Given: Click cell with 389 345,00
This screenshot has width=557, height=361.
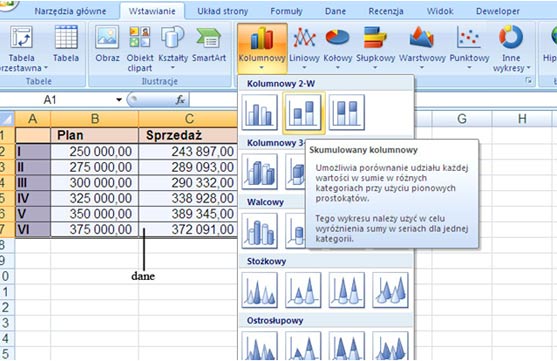Looking at the screenshot, I should click(x=188, y=214).
